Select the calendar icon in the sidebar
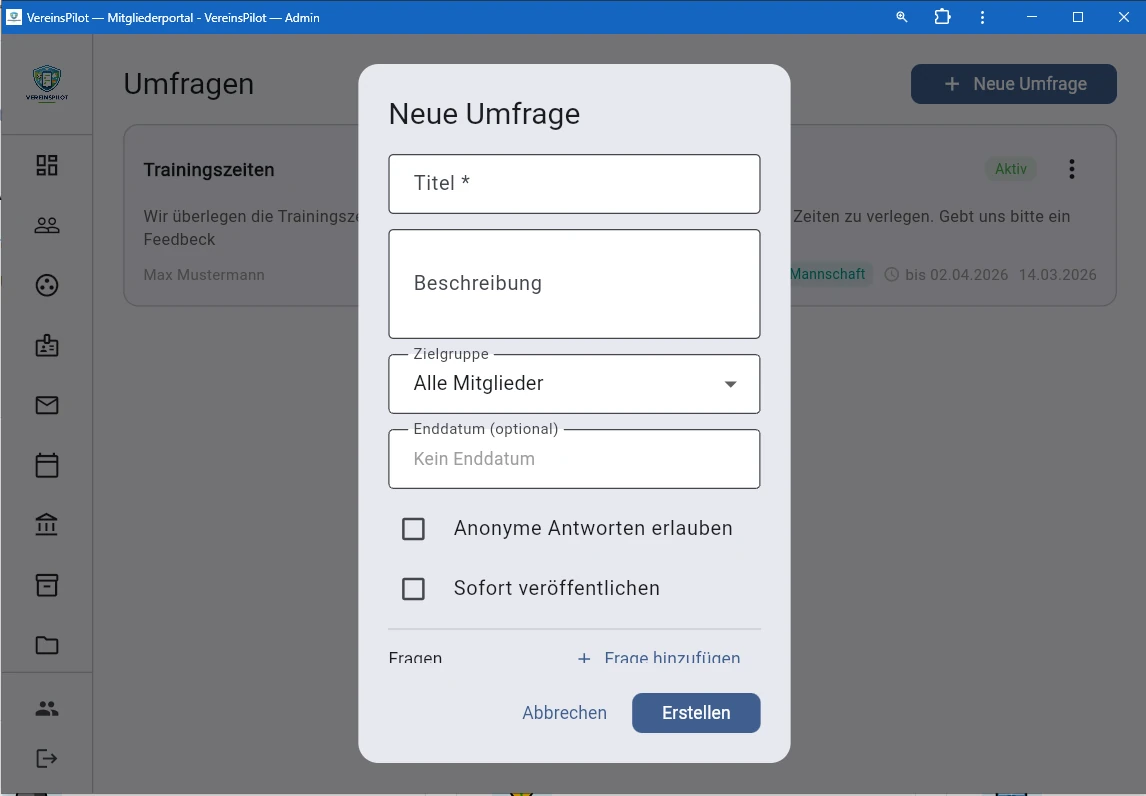1146x796 pixels. (x=46, y=465)
